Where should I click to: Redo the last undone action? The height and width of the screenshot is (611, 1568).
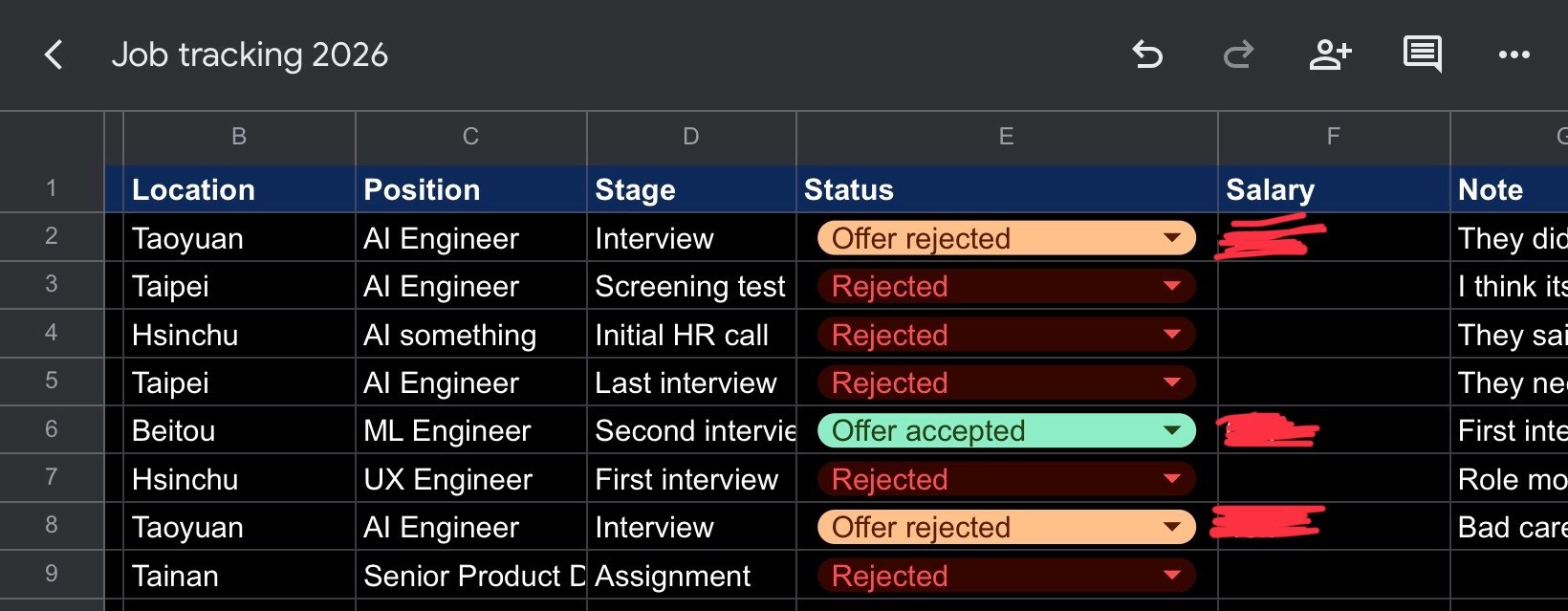(1238, 55)
